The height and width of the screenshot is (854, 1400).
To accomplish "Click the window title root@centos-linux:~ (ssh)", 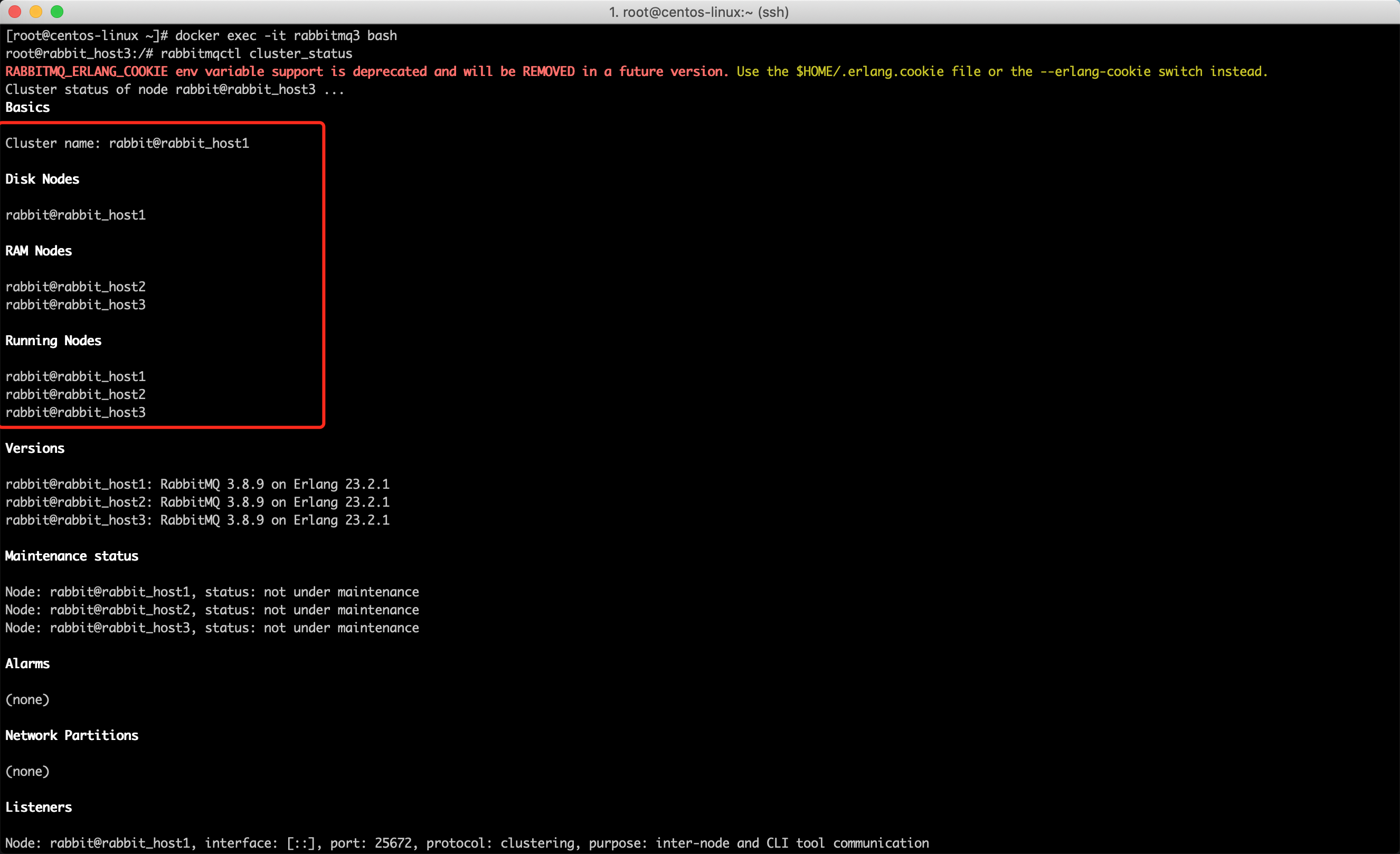I will coord(699,12).
